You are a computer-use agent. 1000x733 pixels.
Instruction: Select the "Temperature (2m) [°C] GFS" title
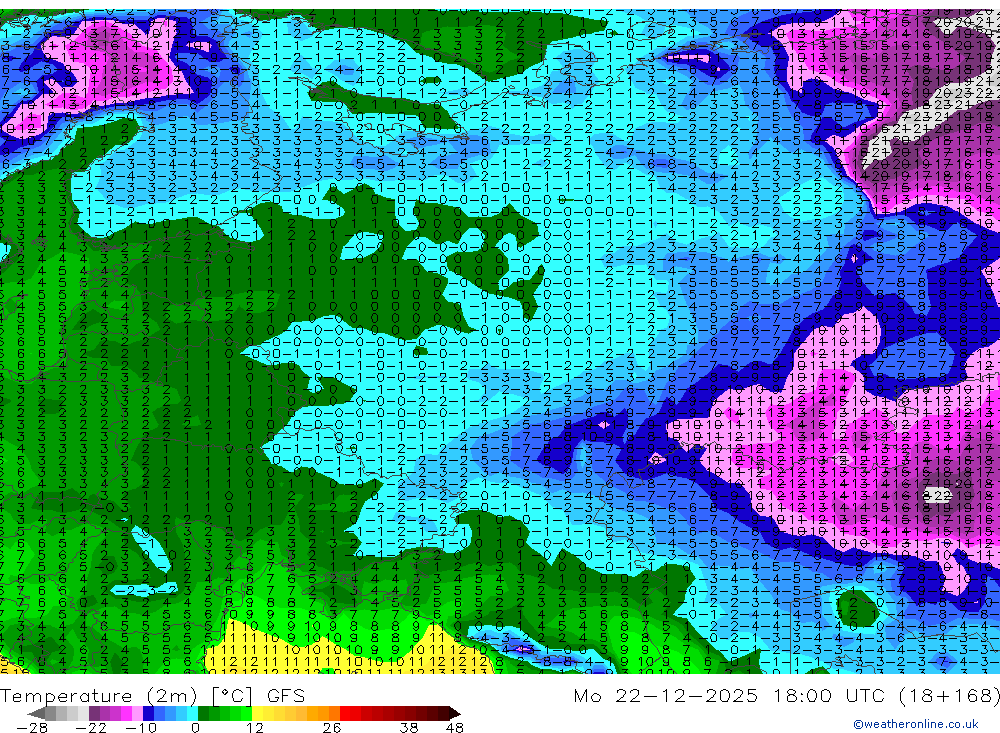[152, 695]
